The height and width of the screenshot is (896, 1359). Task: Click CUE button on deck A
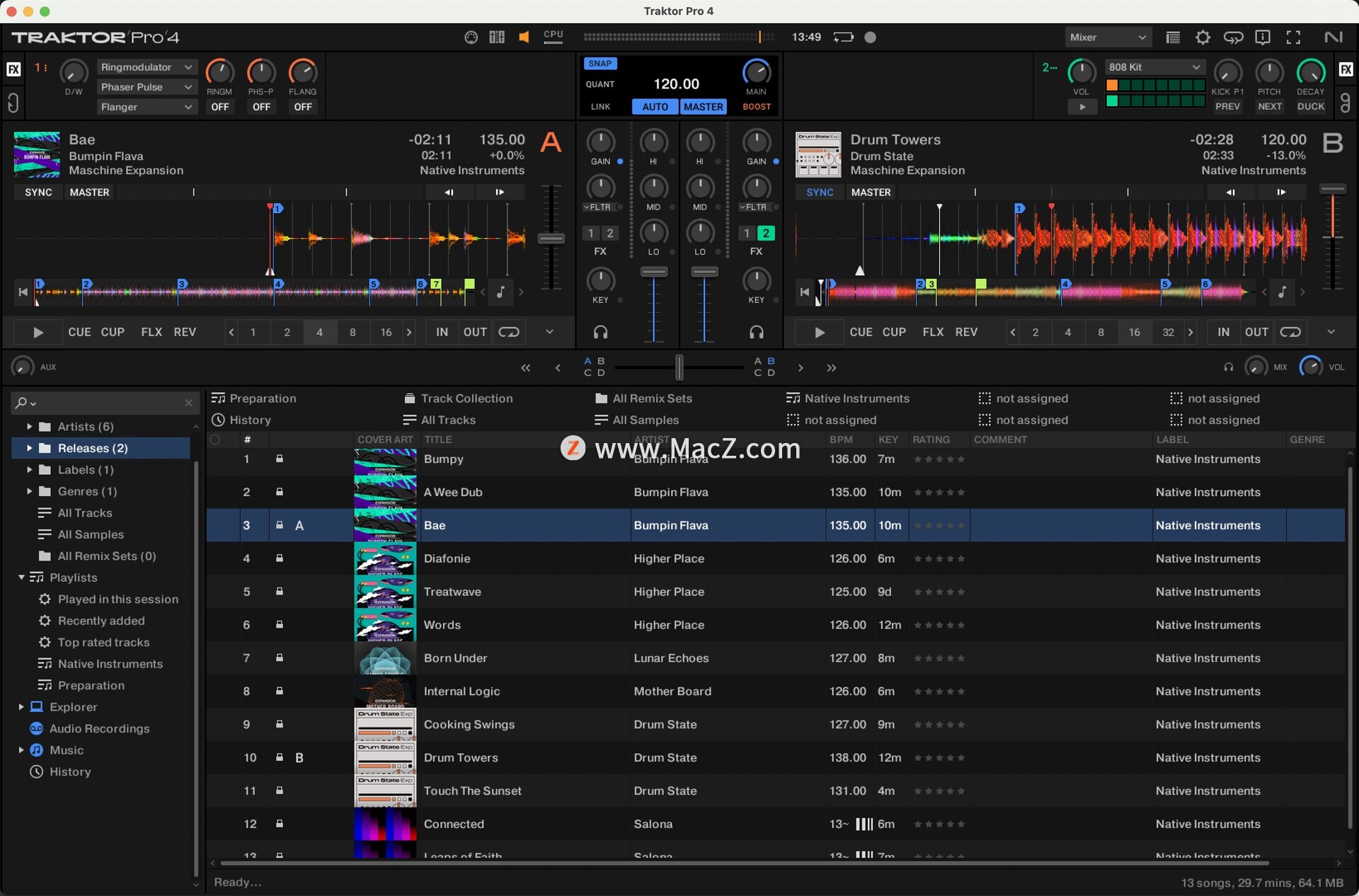[79, 332]
